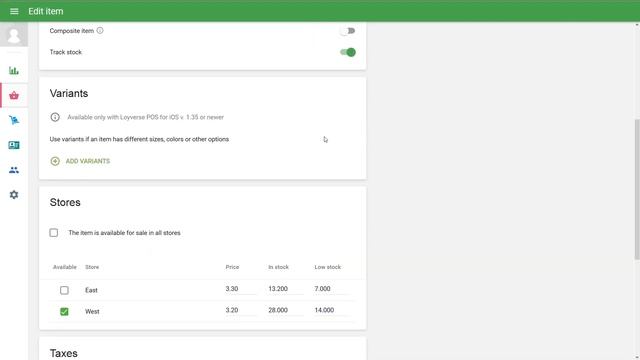This screenshot has height=360, width=640.
Task: Click the Track stock label
Action: (x=66, y=52)
